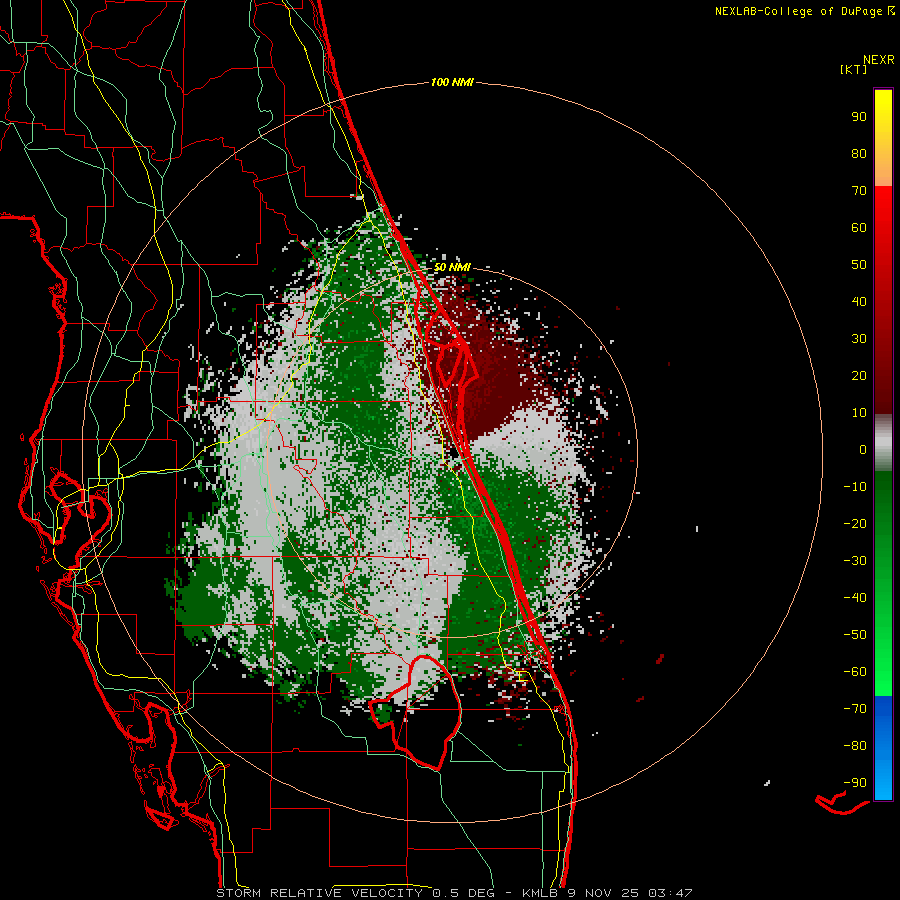Click the -50 value on the velocity scale
The height and width of the screenshot is (900, 900).
pos(855,635)
